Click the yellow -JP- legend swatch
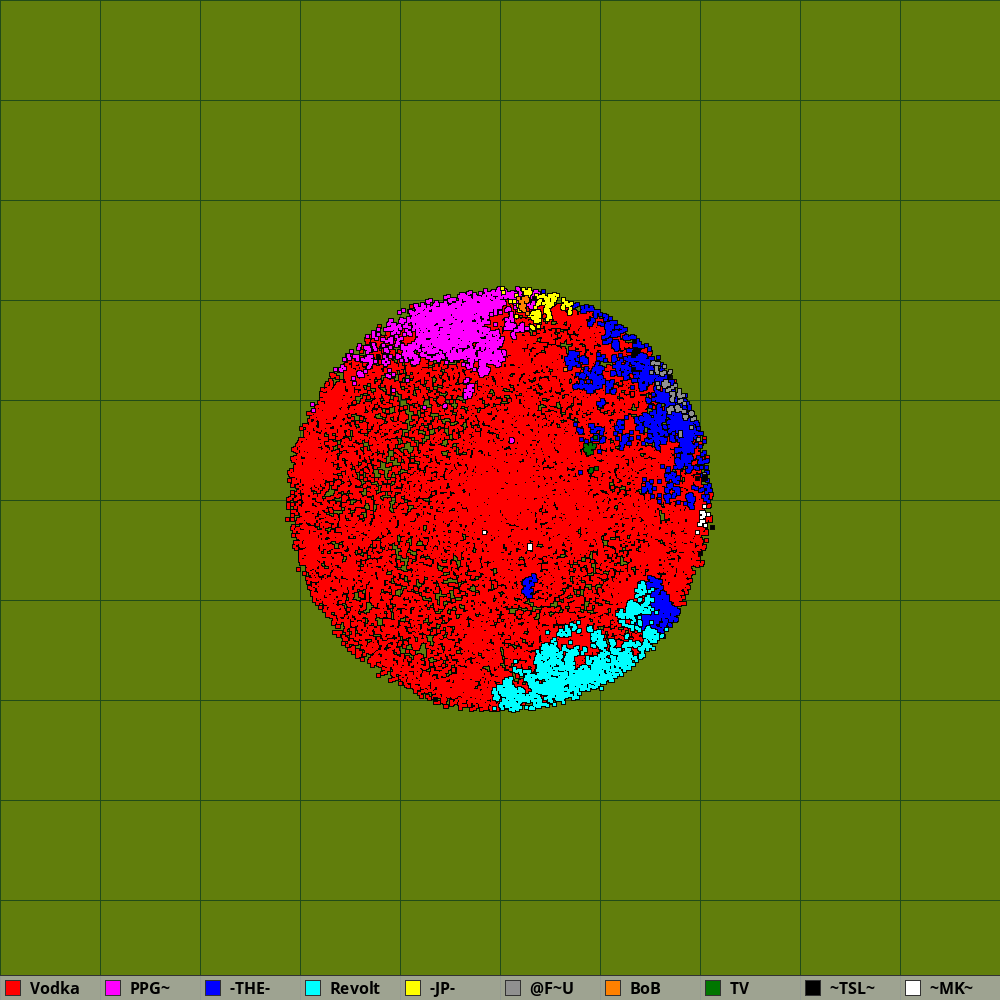This screenshot has width=1000, height=1000. click(413, 988)
